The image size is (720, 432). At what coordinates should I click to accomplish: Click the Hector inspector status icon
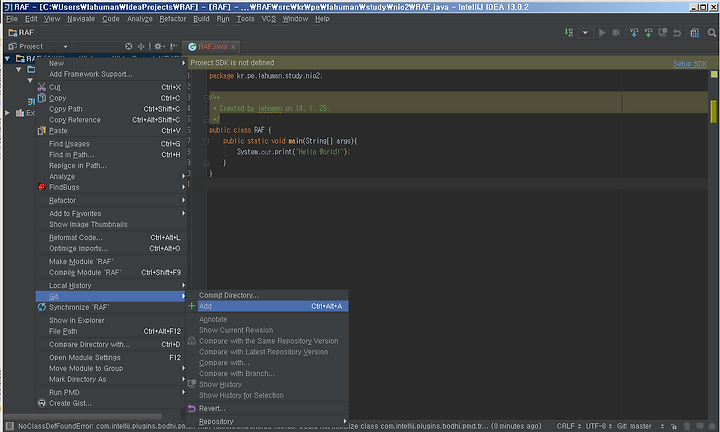tap(687, 426)
